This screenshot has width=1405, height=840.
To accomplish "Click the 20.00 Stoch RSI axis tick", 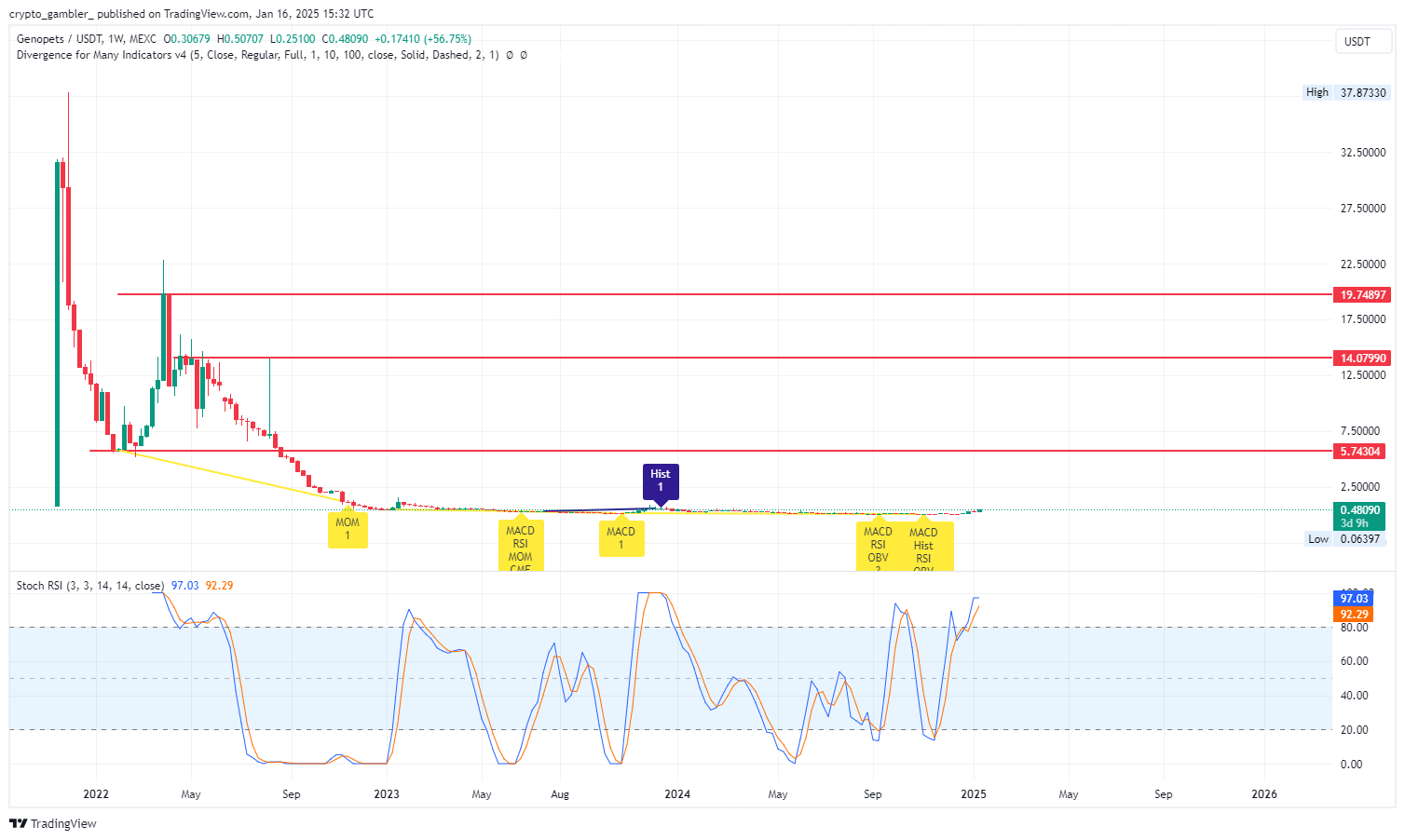I will click(x=1355, y=730).
